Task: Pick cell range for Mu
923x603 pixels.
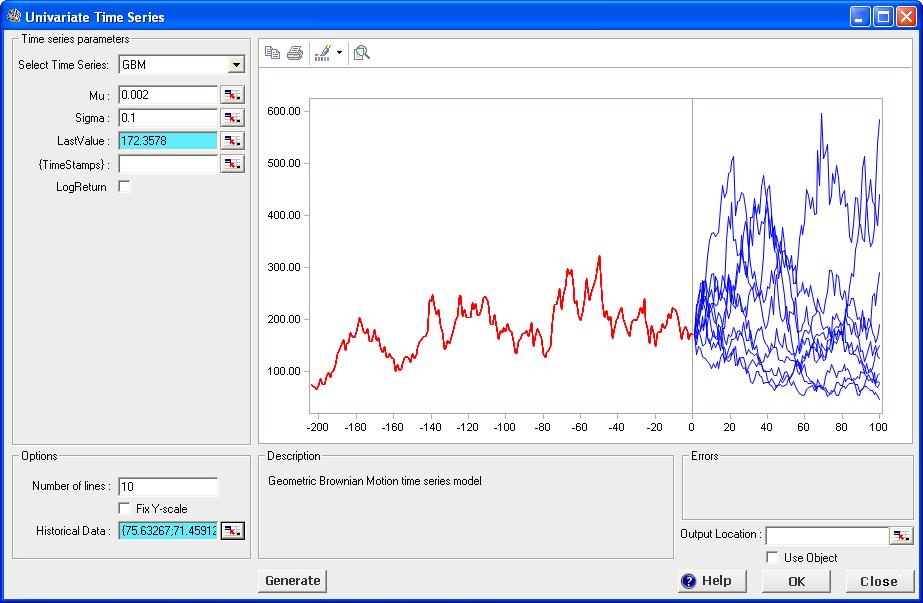Action: click(x=233, y=95)
